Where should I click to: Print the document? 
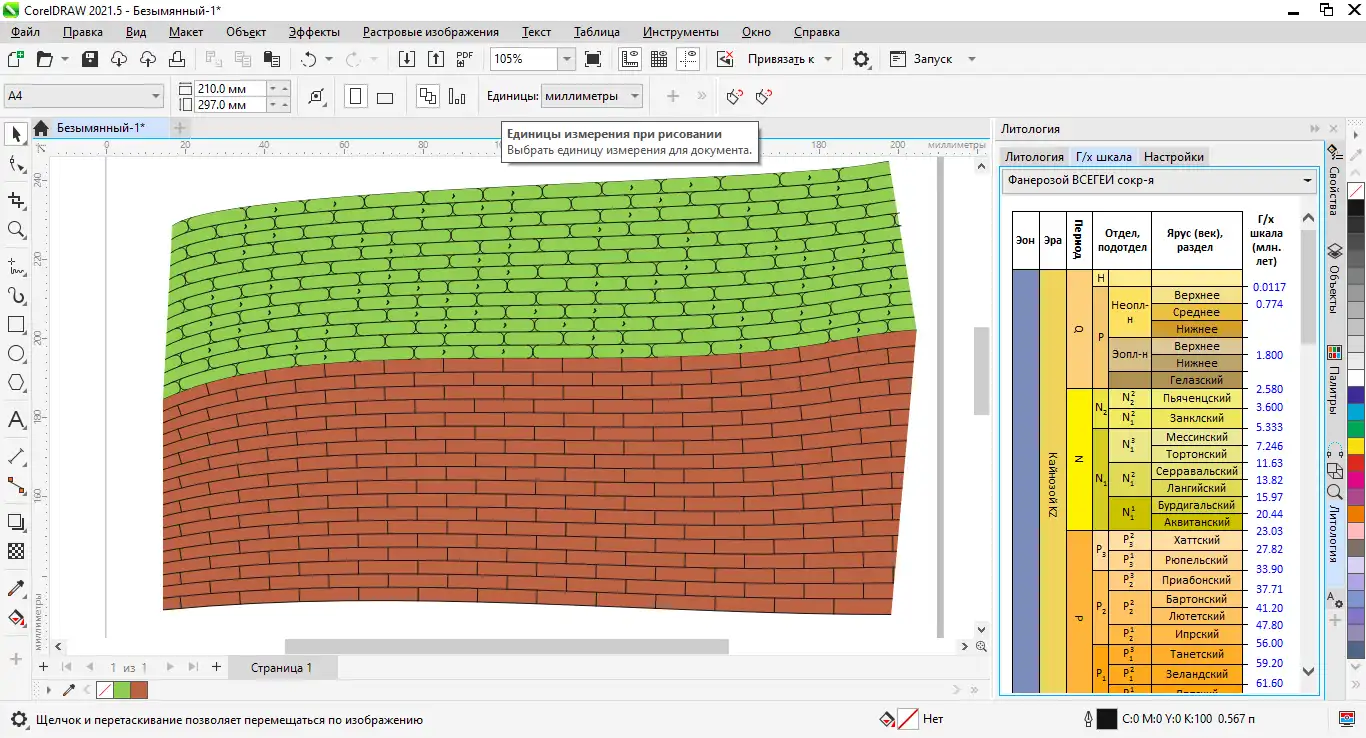pyautogui.click(x=177, y=59)
